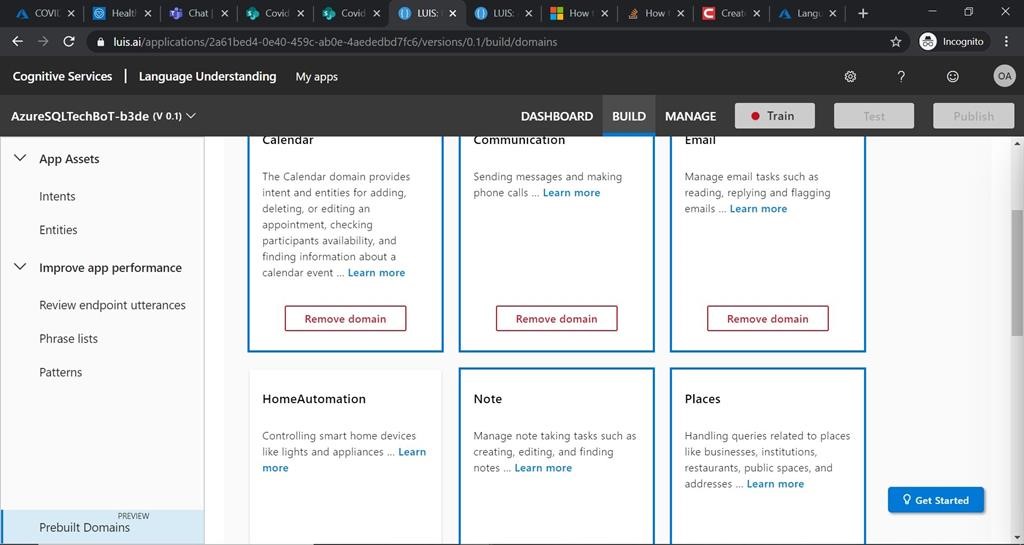
Task: Click the Publish button
Action: 973,116
